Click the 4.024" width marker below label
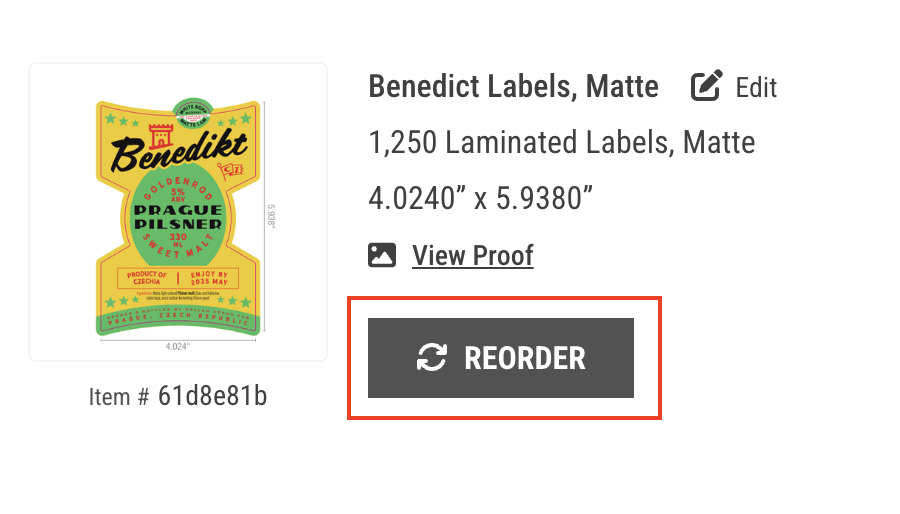The width and height of the screenshot is (900, 514). 177,346
